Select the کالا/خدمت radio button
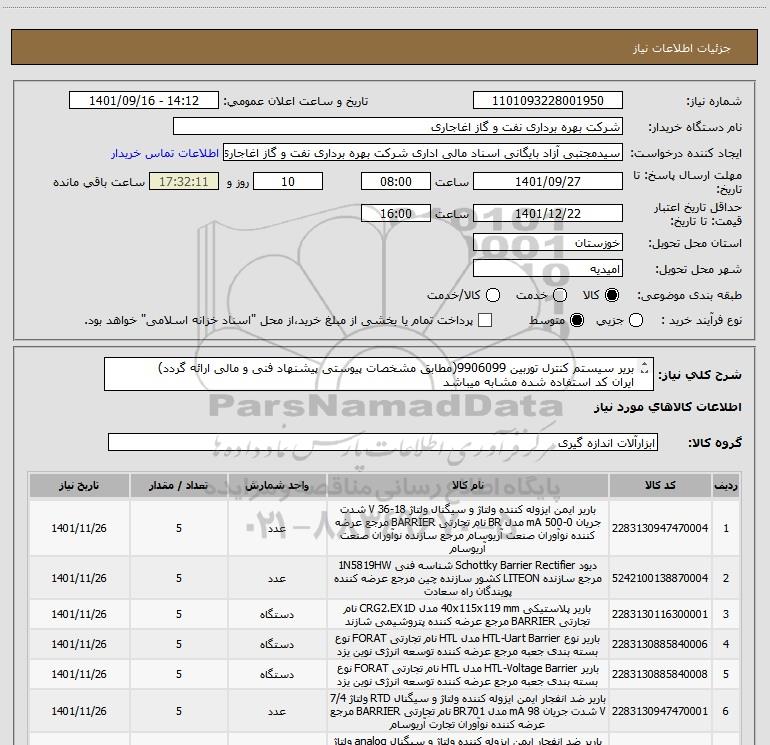 point(493,295)
